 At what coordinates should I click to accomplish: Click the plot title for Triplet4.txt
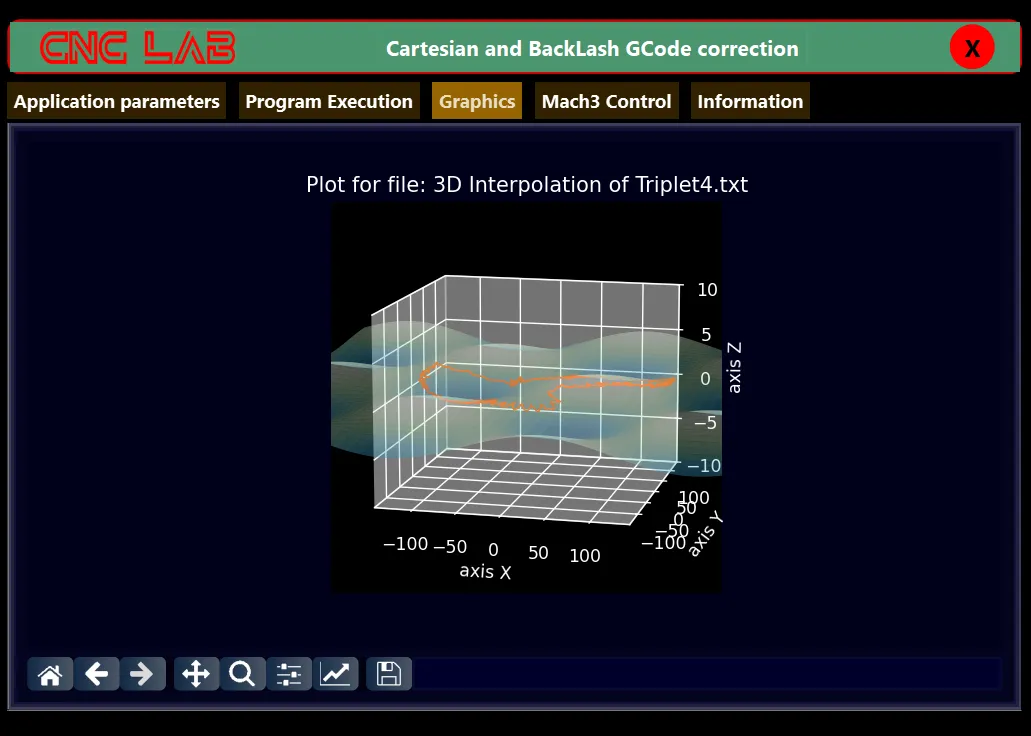click(x=527, y=185)
